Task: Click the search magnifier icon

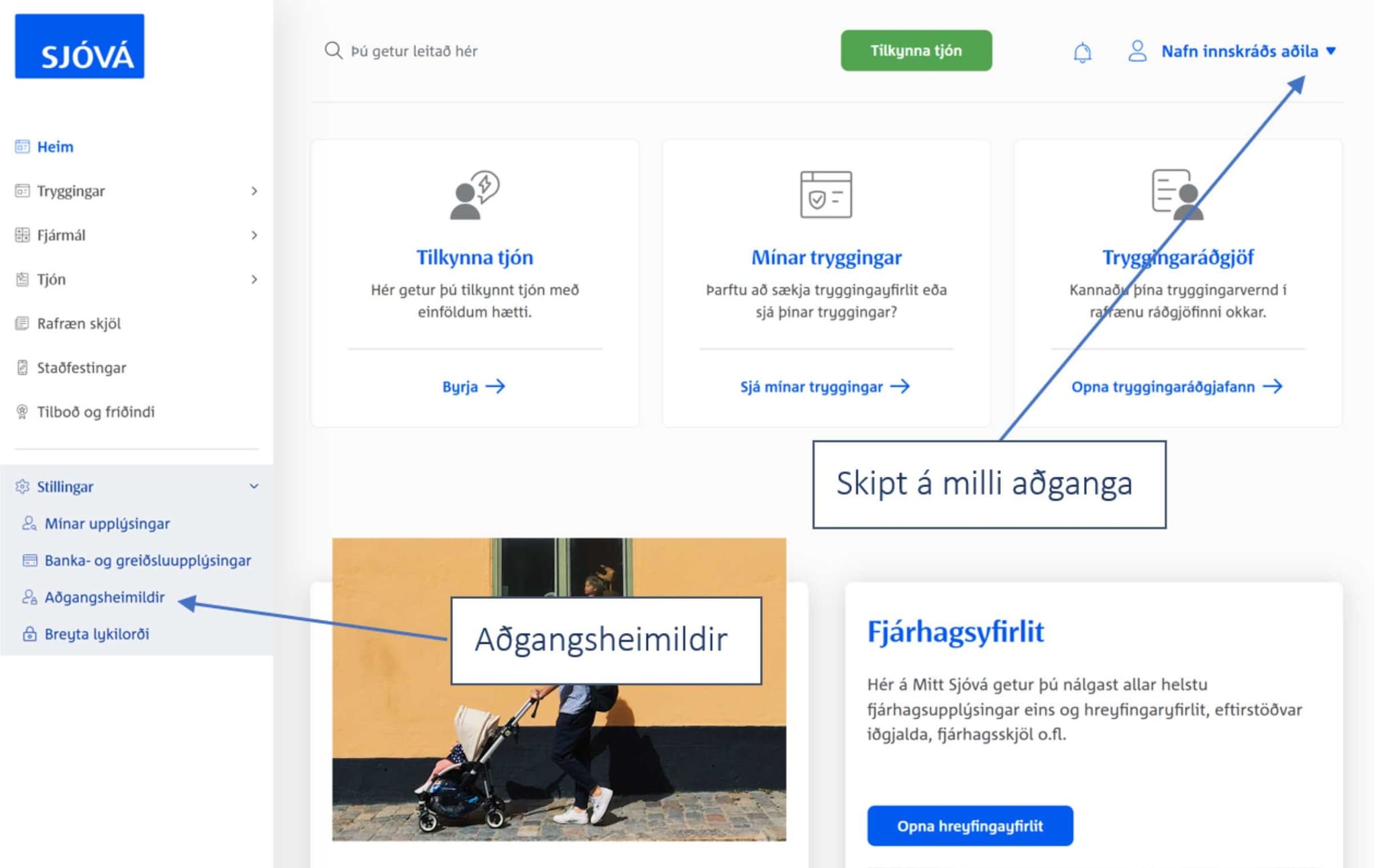Action: [x=333, y=50]
